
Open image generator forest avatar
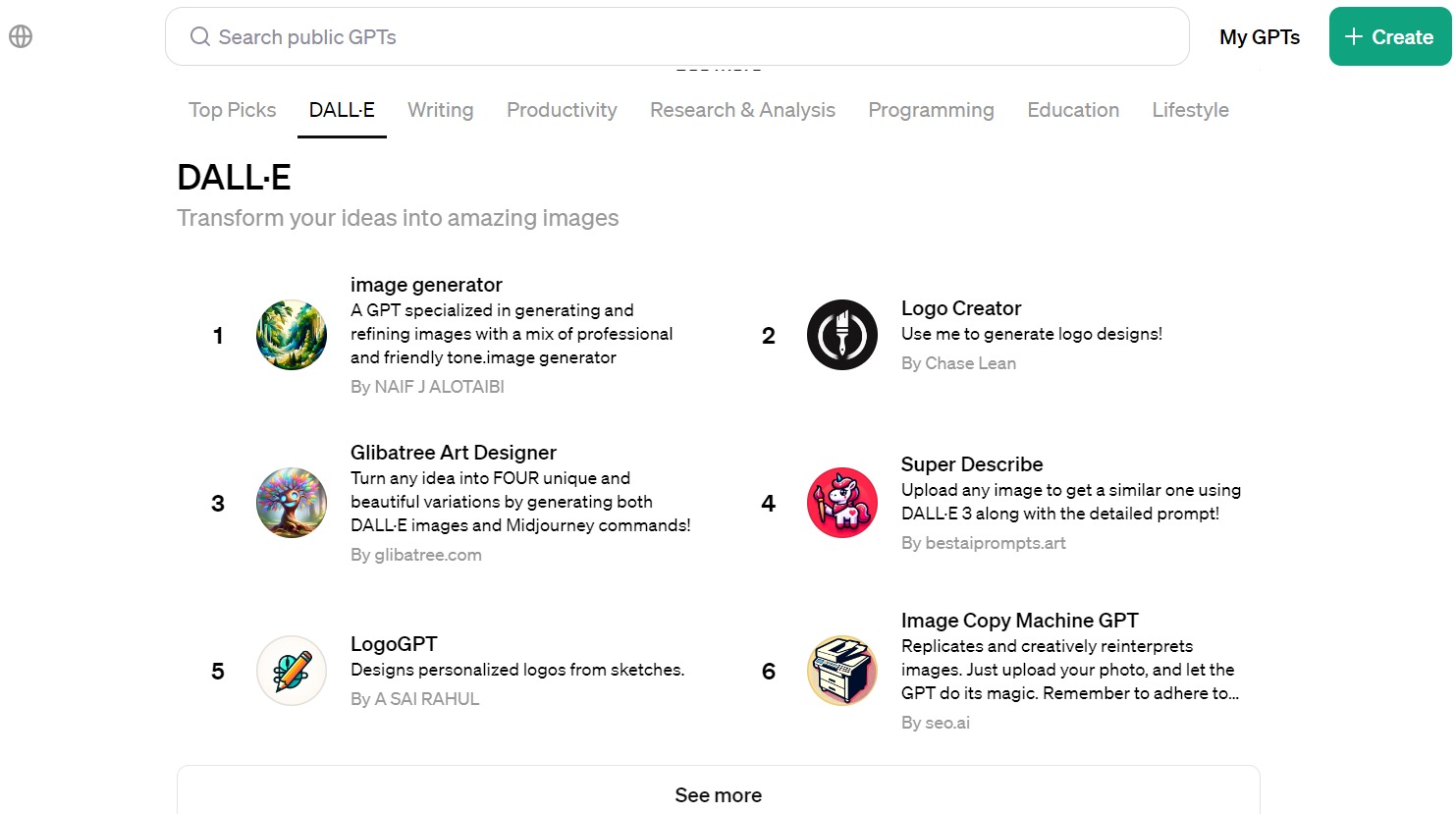(292, 335)
